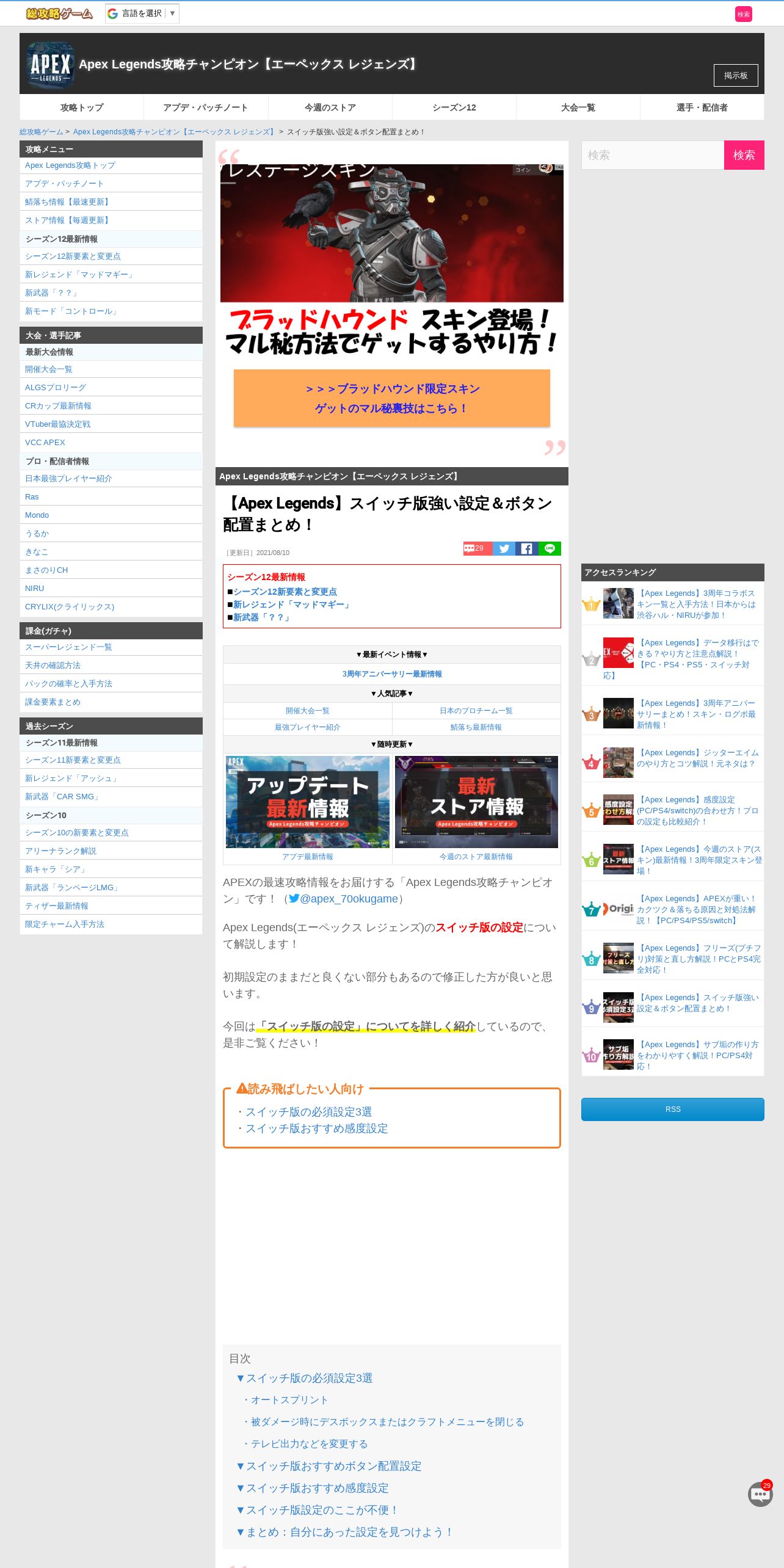The width and height of the screenshot is (784, 1568).
Task: Open the ストア情報【毎週更新】 sidebar link
Action: click(x=67, y=220)
